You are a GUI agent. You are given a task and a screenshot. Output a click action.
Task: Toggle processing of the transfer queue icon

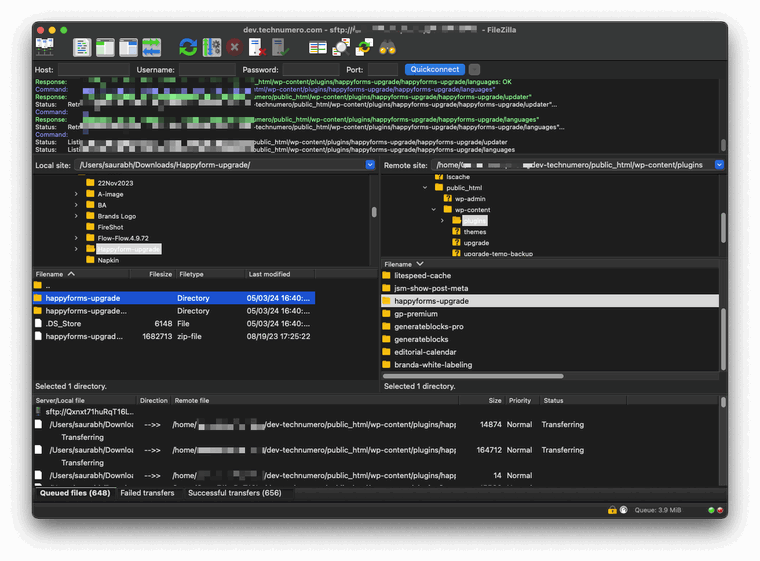pos(212,47)
